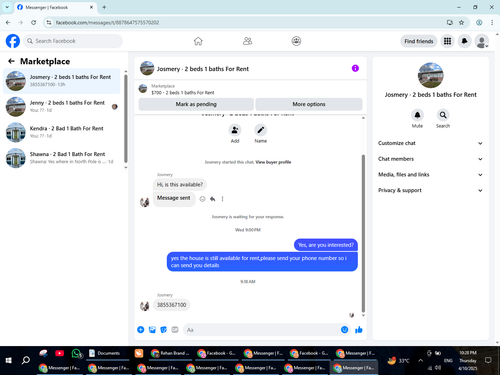Go back with the browser back arrow

coord(8,22)
